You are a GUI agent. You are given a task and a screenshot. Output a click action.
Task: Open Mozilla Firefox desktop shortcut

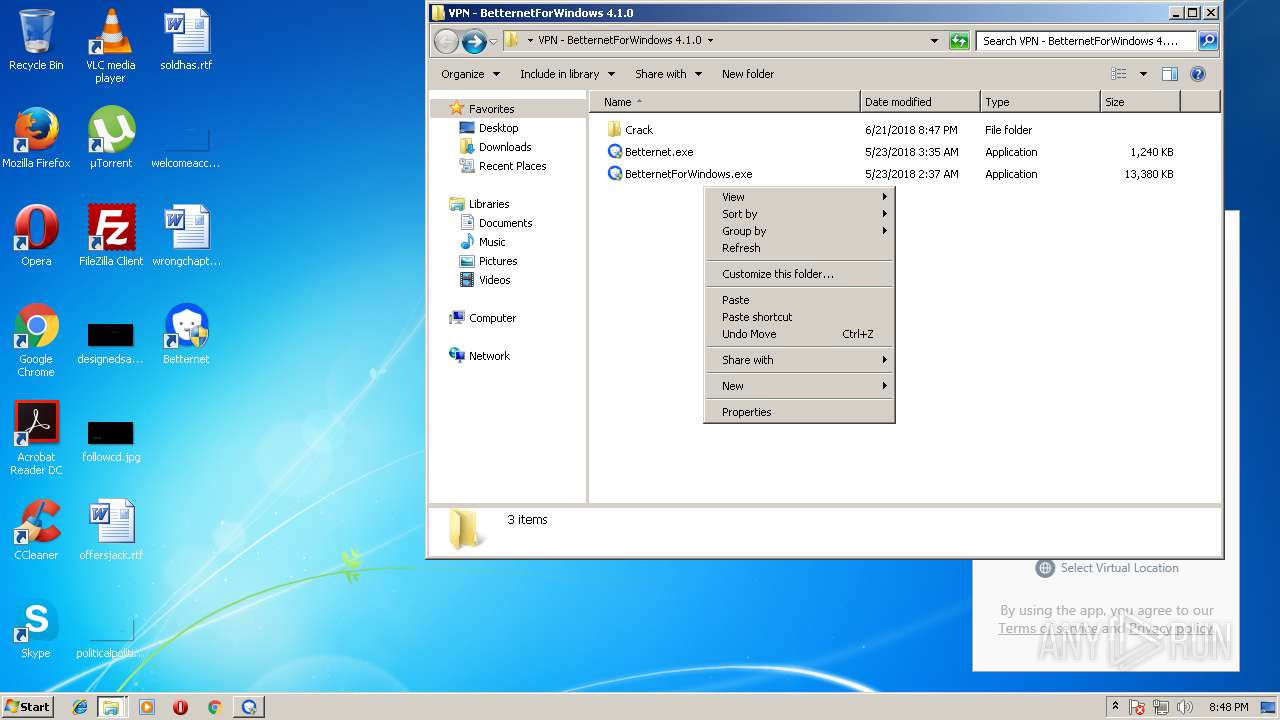tap(36, 138)
